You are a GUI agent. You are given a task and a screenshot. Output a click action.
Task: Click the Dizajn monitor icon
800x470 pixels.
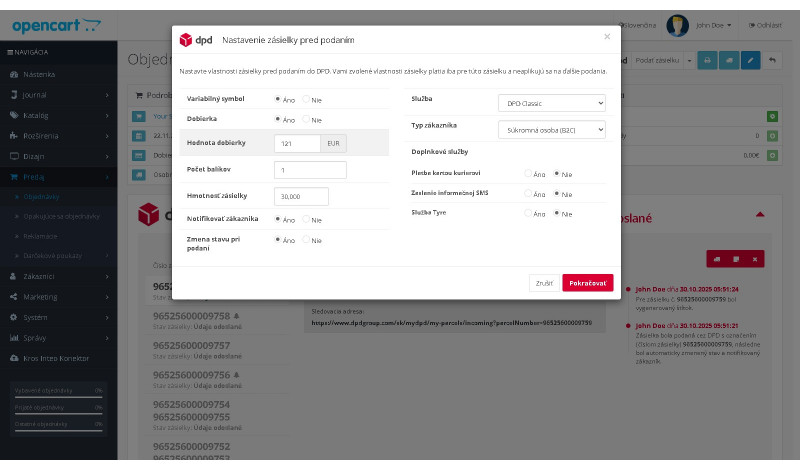14,156
